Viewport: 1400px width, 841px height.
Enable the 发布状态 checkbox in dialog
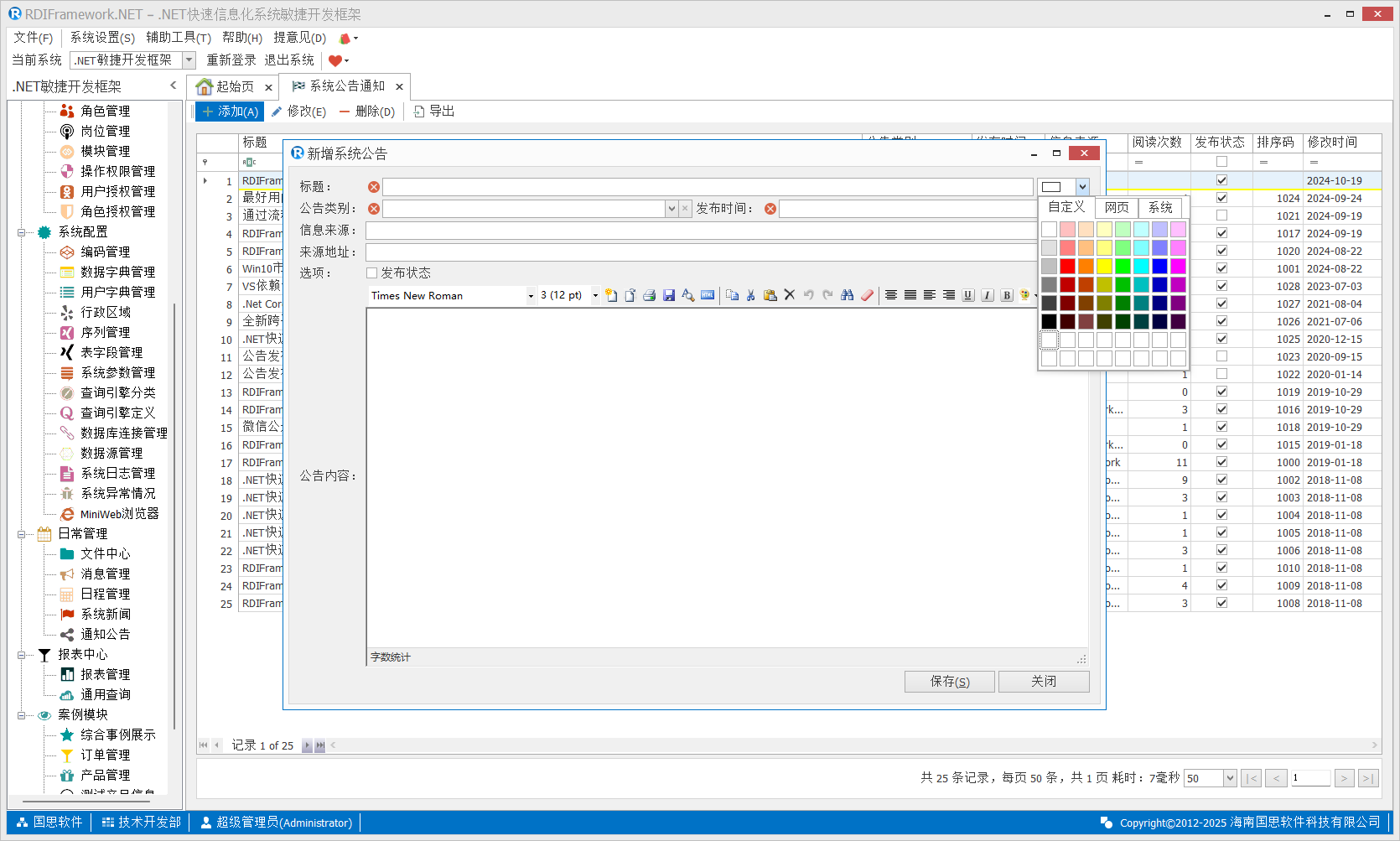pyautogui.click(x=372, y=273)
